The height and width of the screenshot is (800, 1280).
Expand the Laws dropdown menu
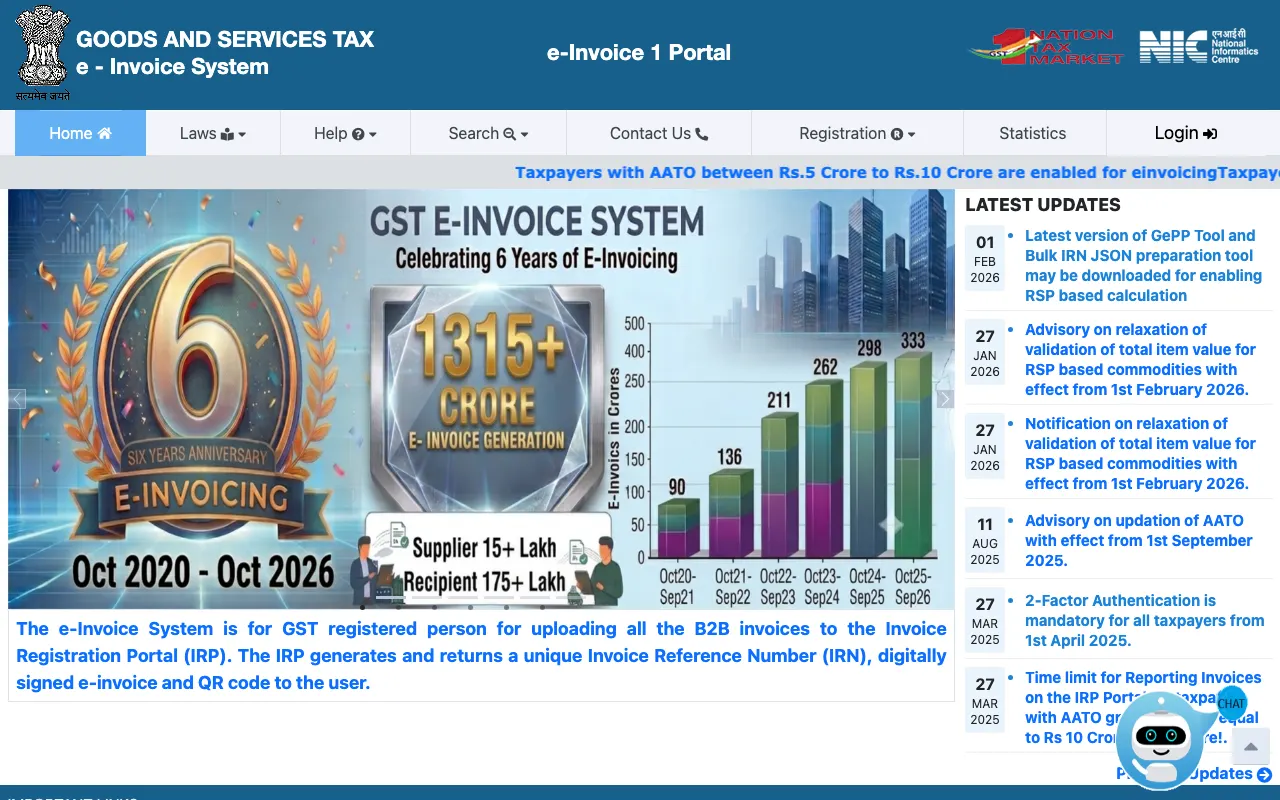point(213,133)
